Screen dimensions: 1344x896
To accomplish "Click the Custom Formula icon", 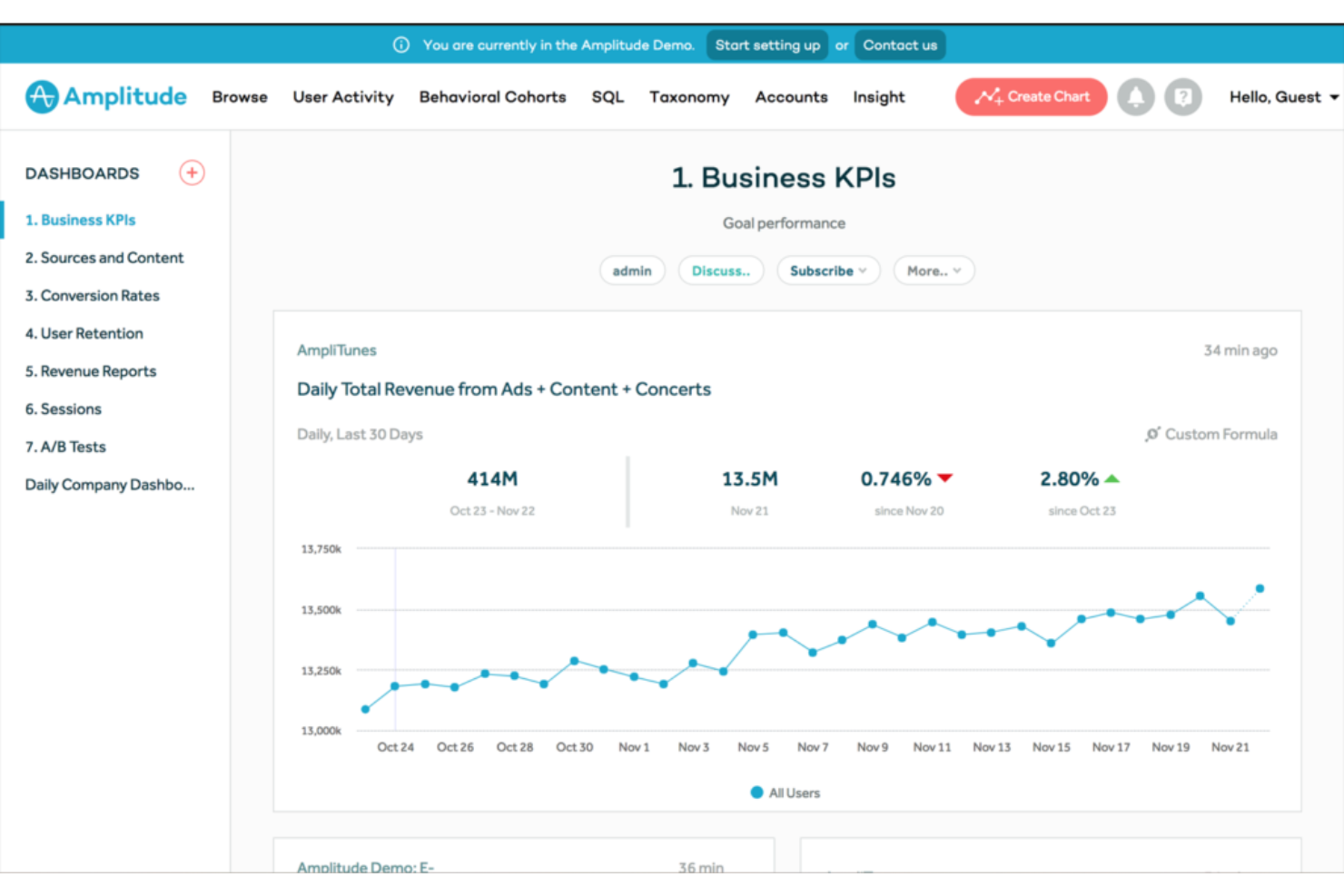I will tap(1152, 434).
